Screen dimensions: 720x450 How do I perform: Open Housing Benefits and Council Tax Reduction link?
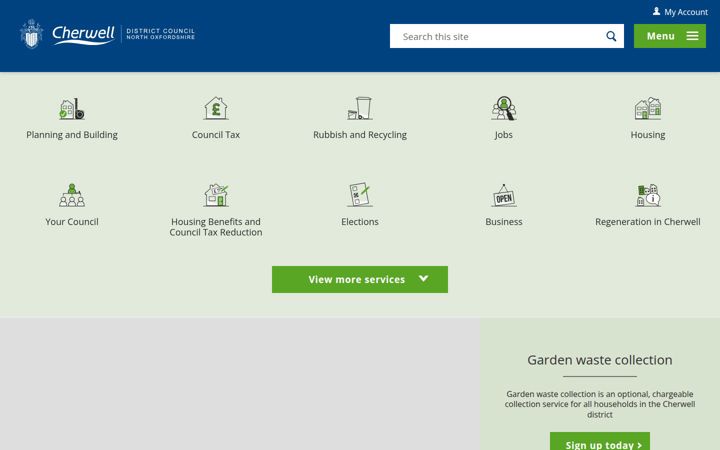click(216, 227)
